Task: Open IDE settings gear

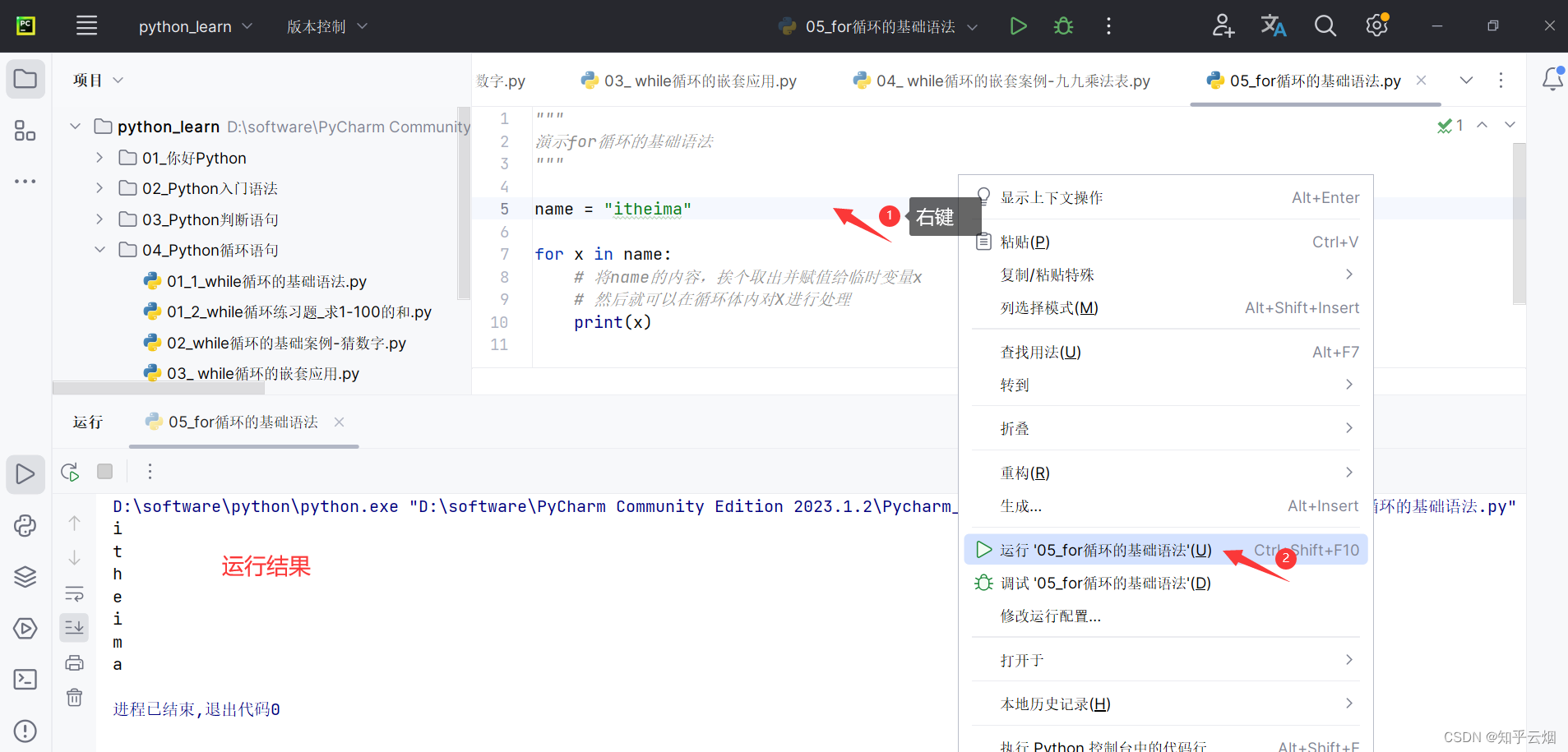Action: 1377,26
